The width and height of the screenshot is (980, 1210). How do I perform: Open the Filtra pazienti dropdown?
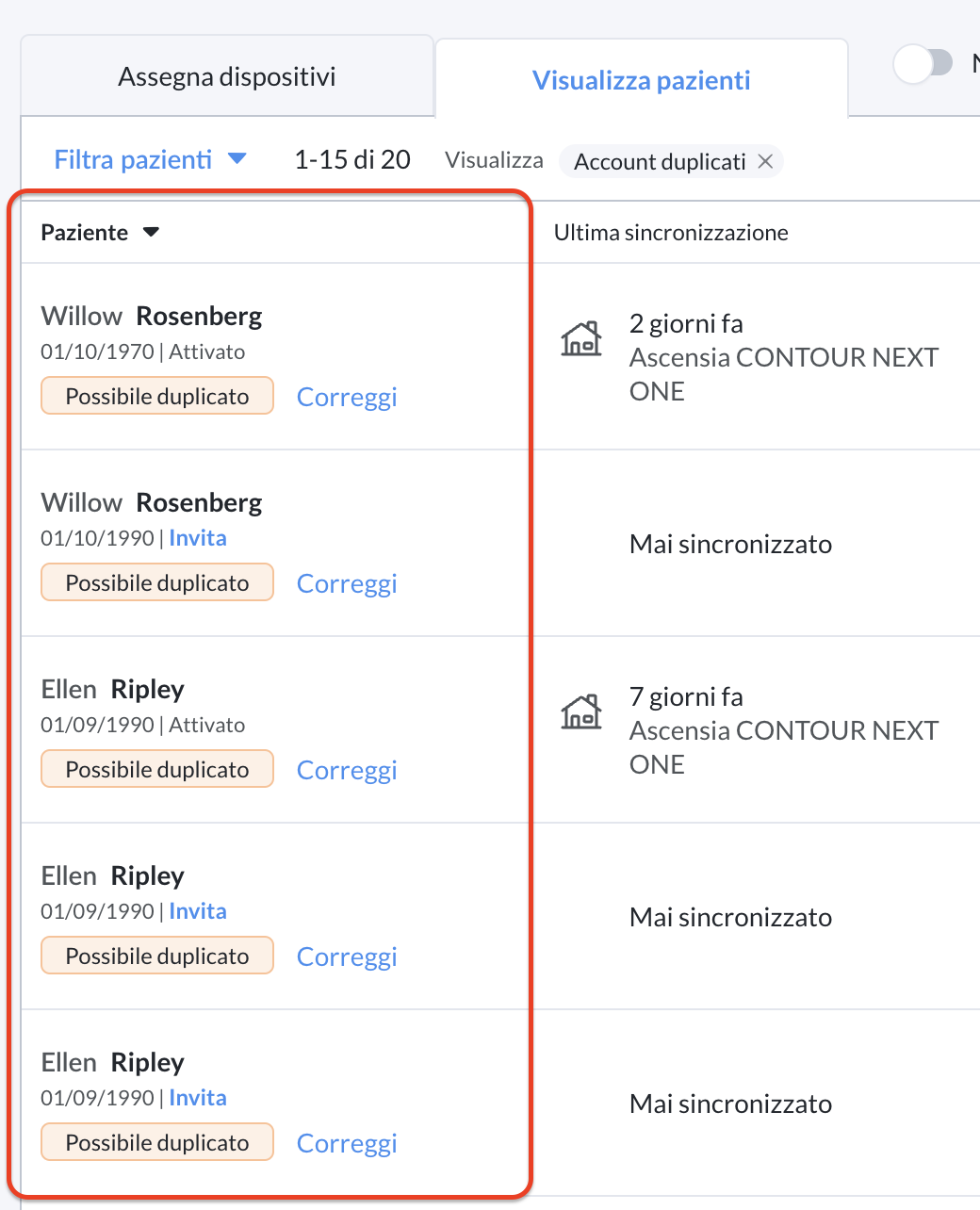[x=150, y=159]
